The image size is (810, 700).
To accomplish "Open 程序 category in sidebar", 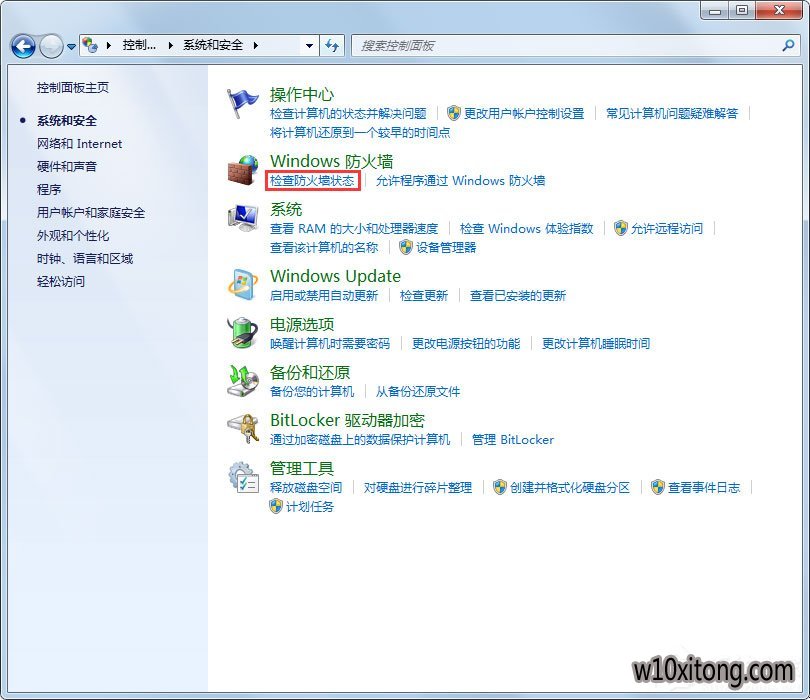I will pos(49,190).
